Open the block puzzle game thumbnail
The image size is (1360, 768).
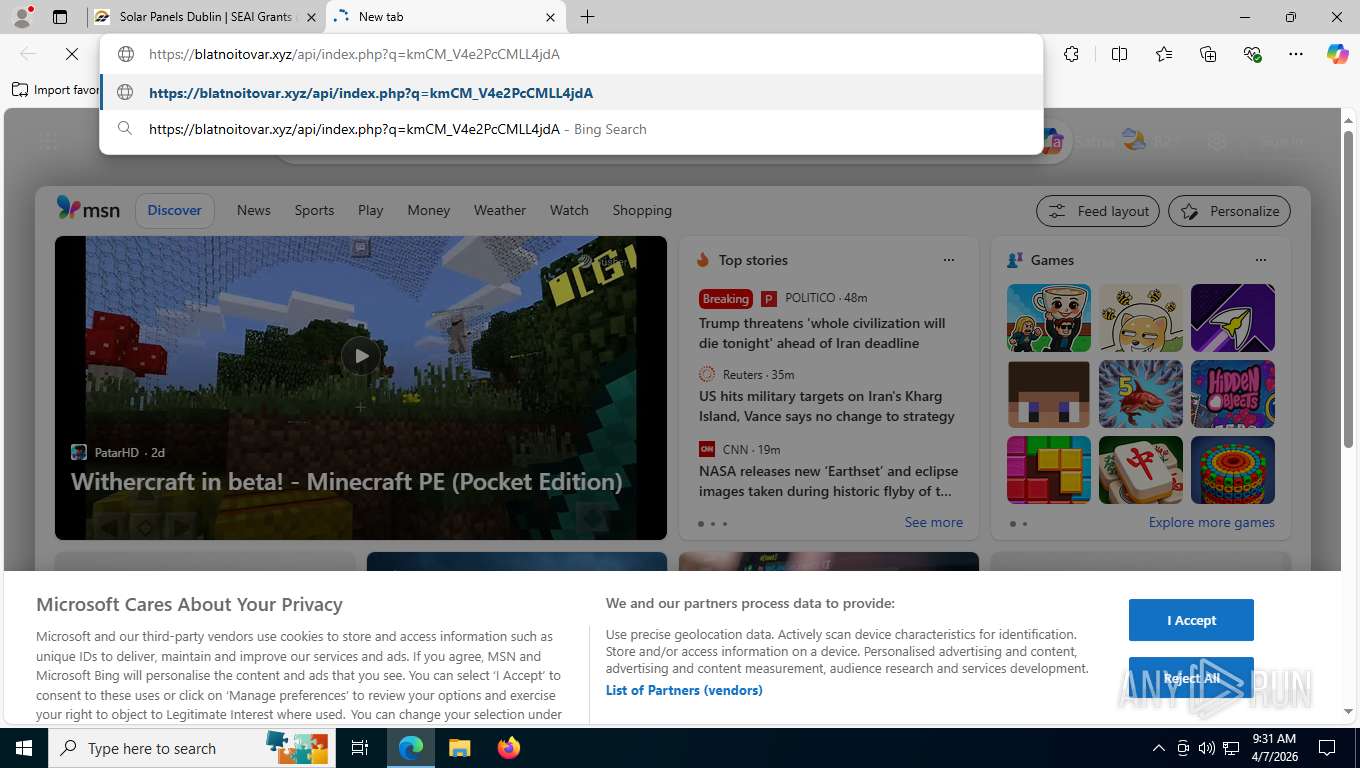tap(1049, 470)
